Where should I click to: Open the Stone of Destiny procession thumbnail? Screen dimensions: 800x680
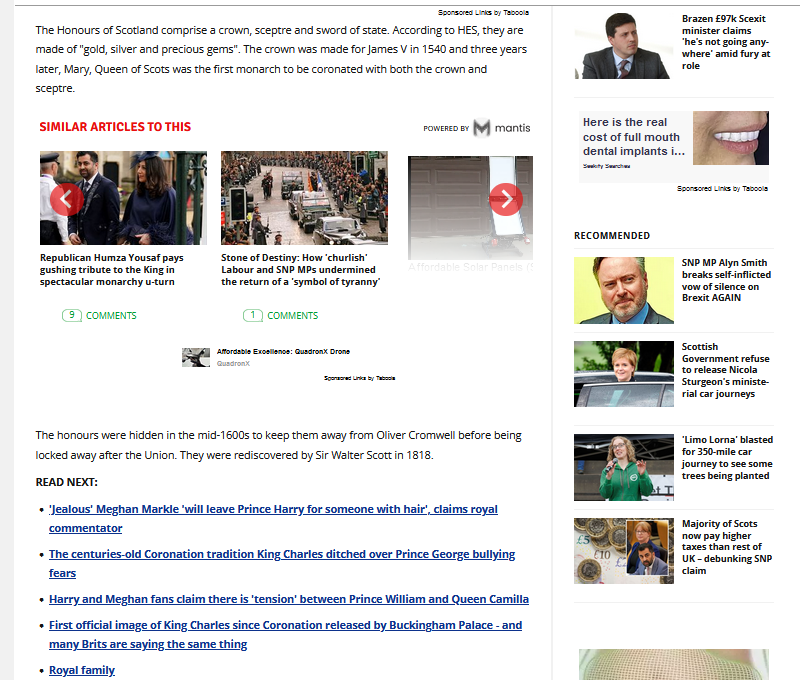pos(304,198)
